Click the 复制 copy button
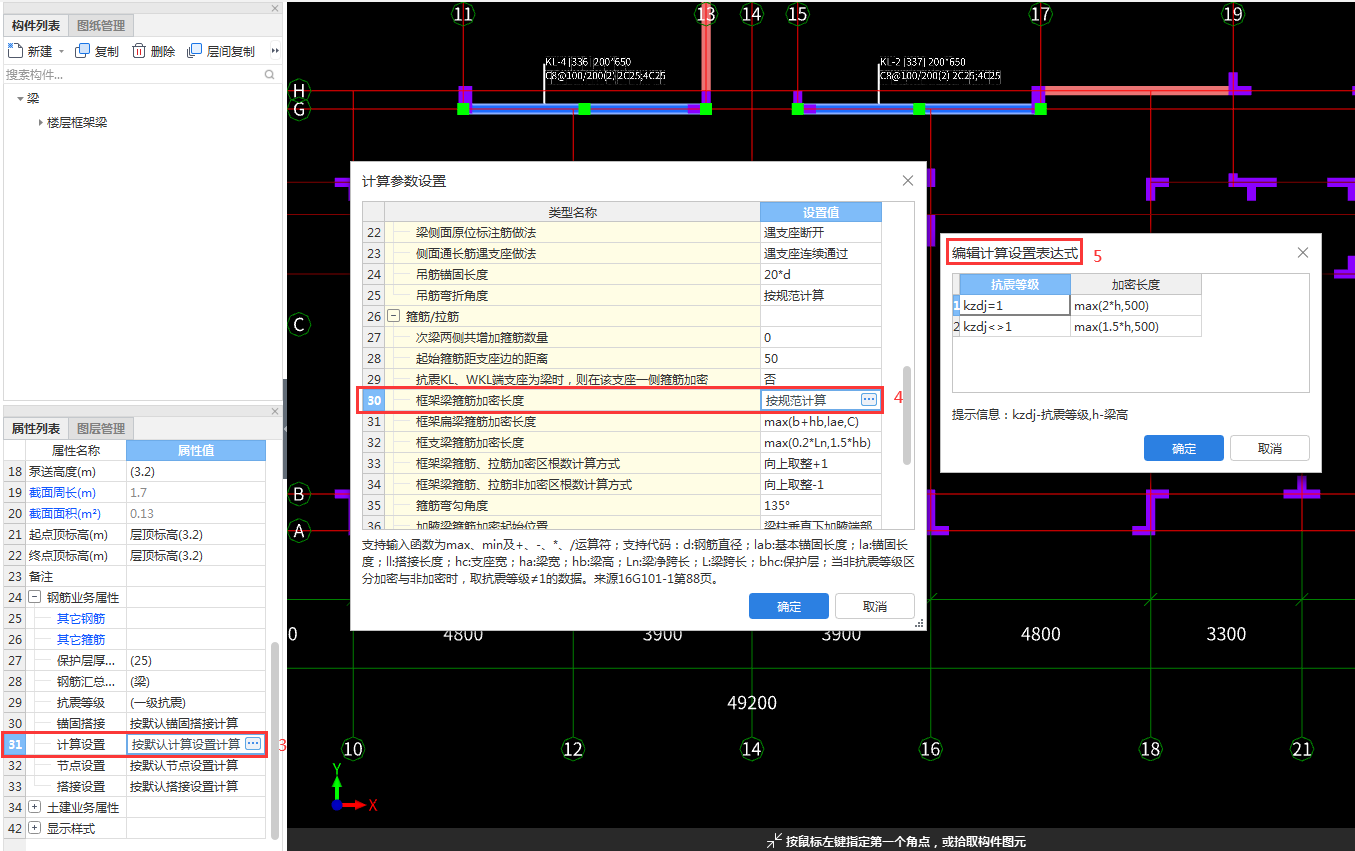 point(97,51)
